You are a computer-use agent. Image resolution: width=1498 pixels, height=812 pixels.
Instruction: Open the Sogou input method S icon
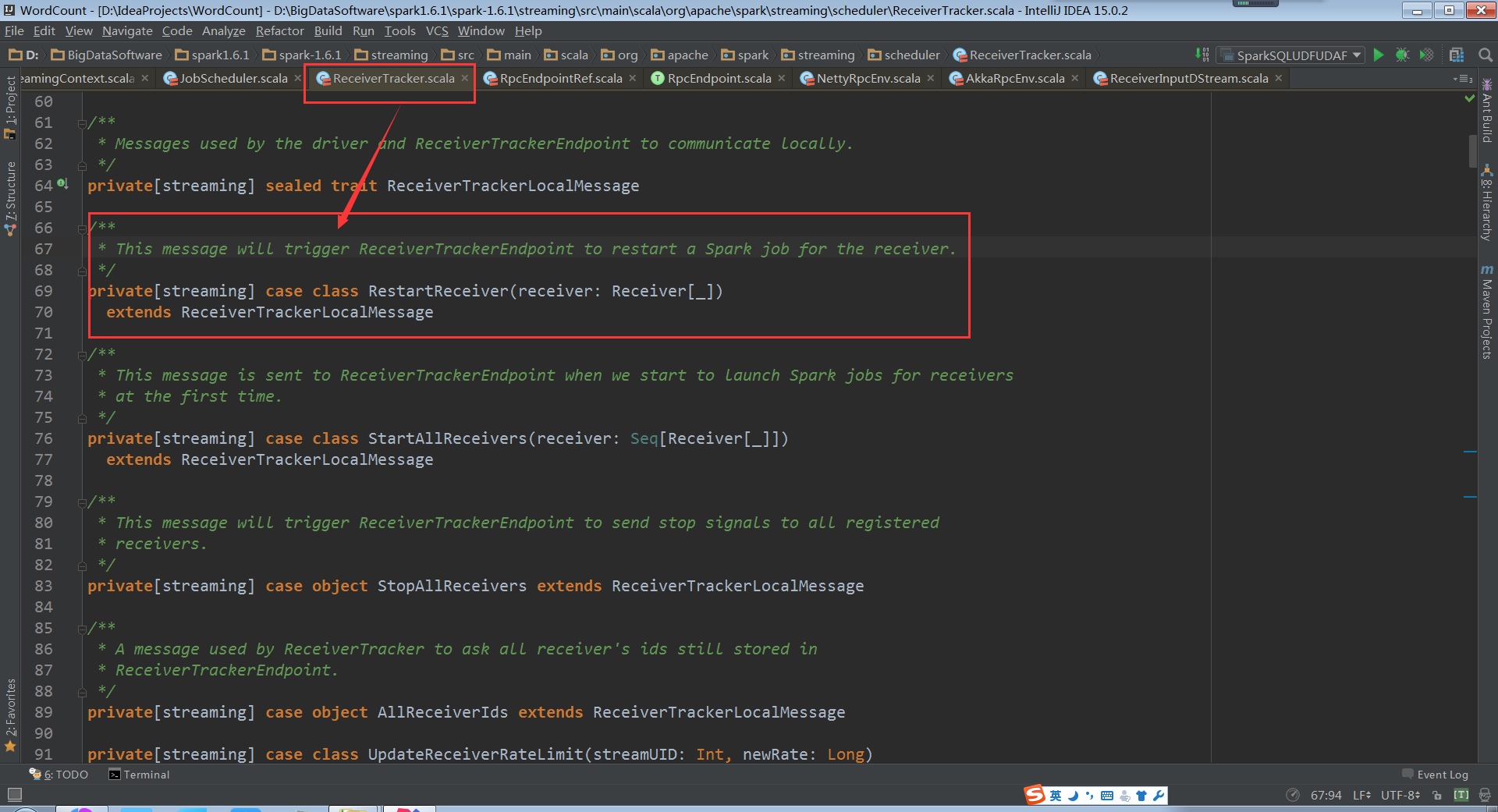coord(1035,795)
